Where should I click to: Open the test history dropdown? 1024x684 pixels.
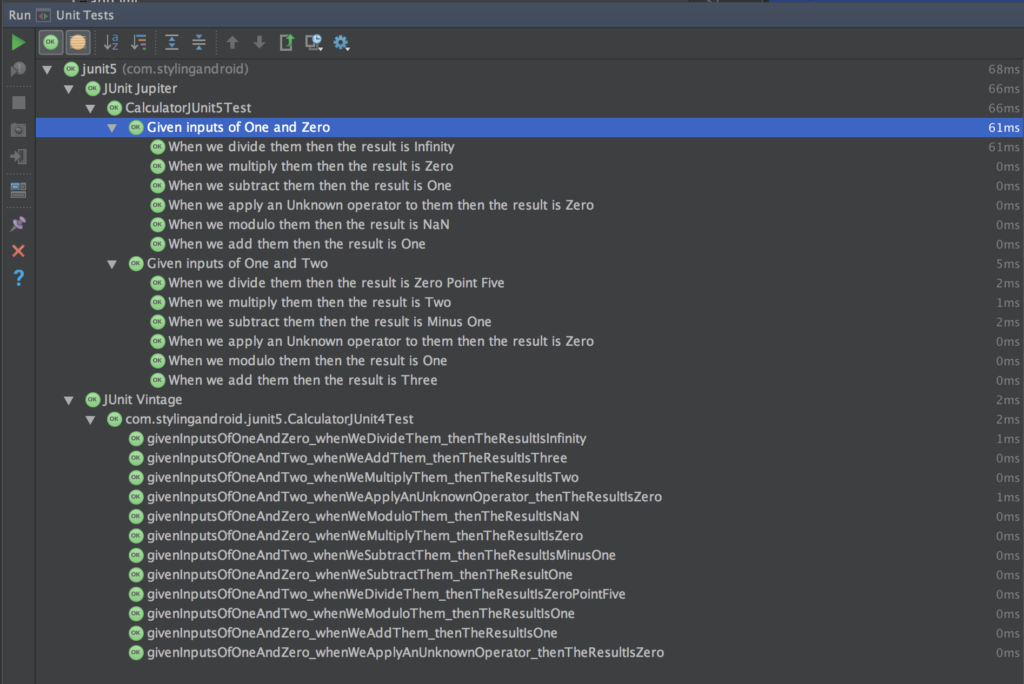pos(314,42)
